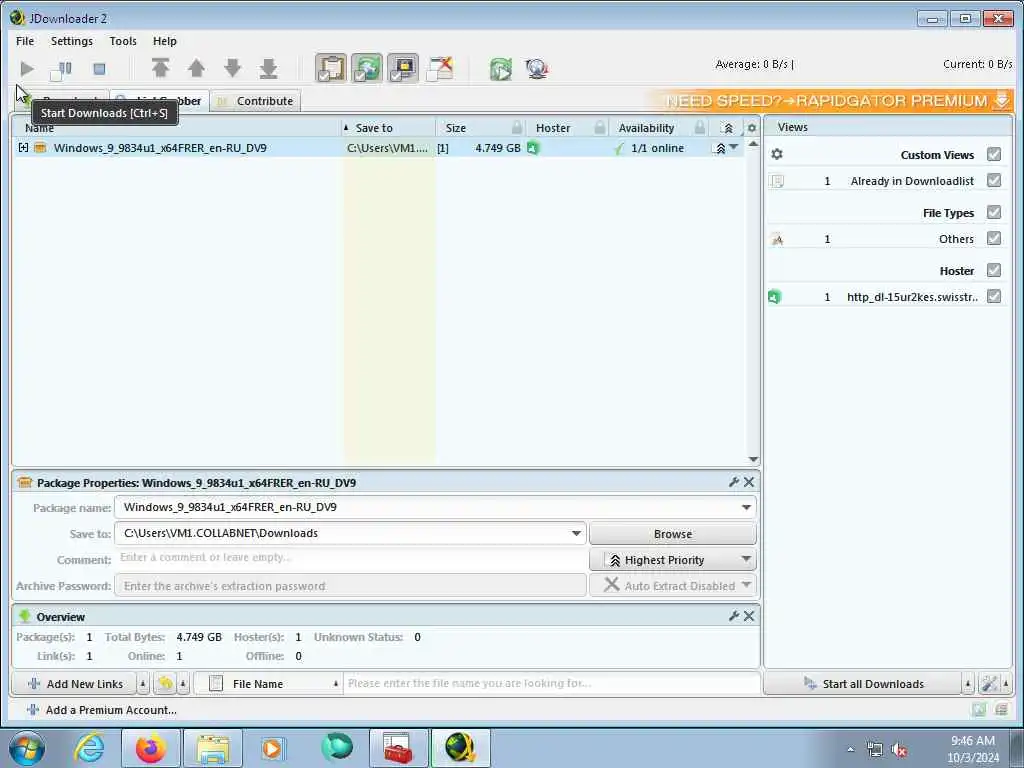The height and width of the screenshot is (768, 1024).
Task: Open Add New Links arrow menu
Action: coord(143,684)
